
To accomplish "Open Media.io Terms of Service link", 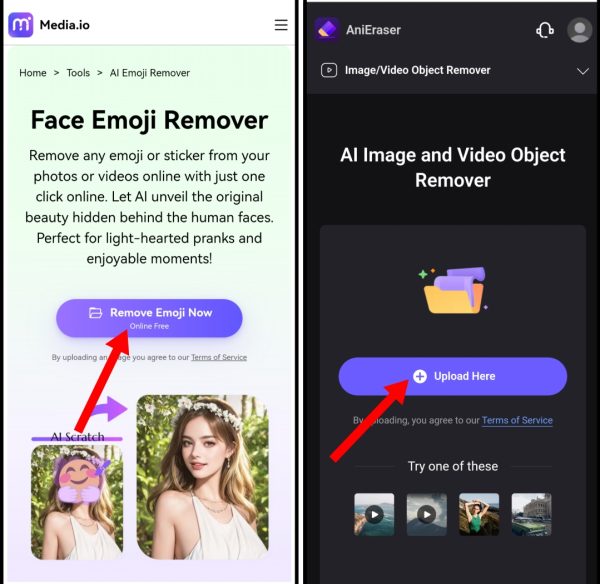I will (x=219, y=357).
